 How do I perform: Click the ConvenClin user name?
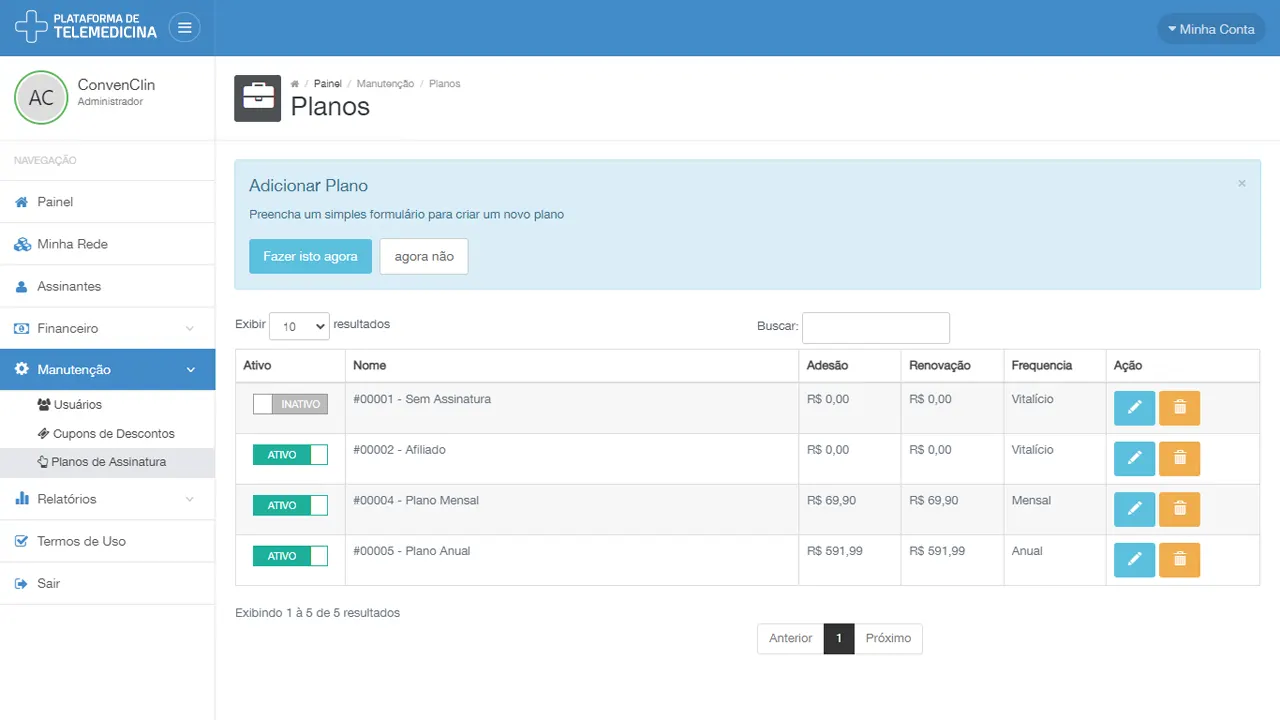116,85
